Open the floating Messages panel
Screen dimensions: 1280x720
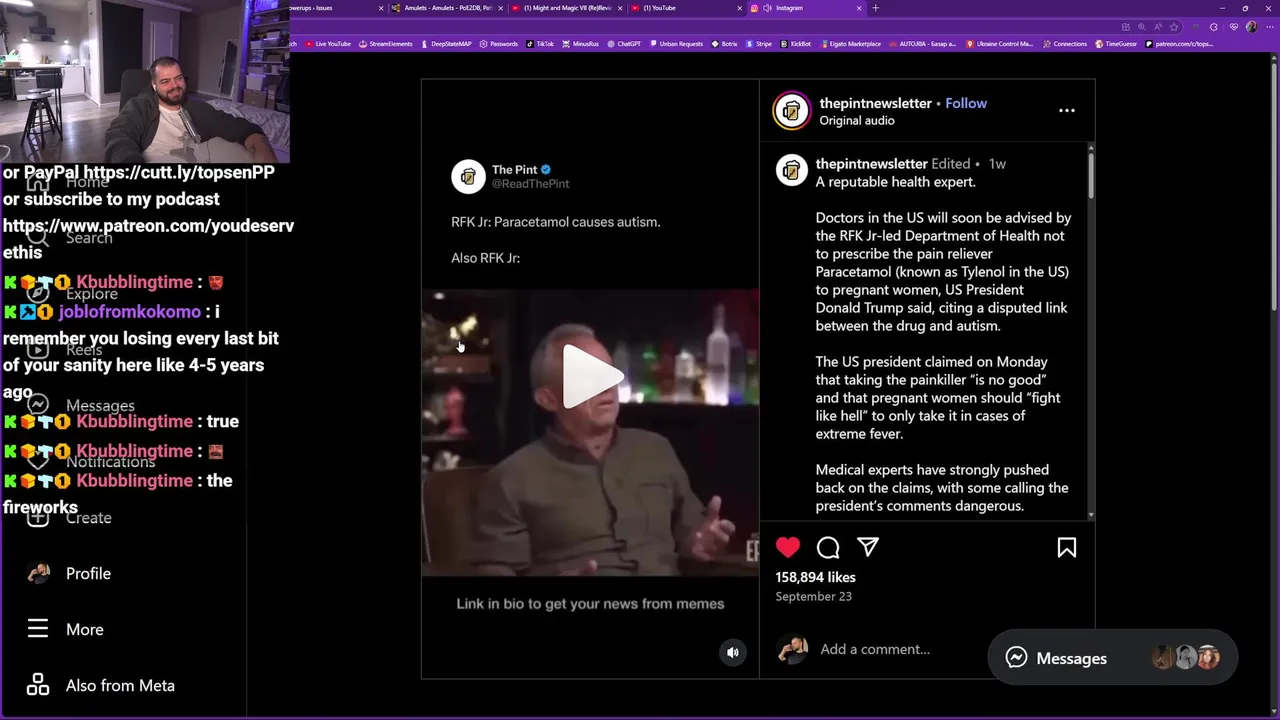click(x=1112, y=658)
